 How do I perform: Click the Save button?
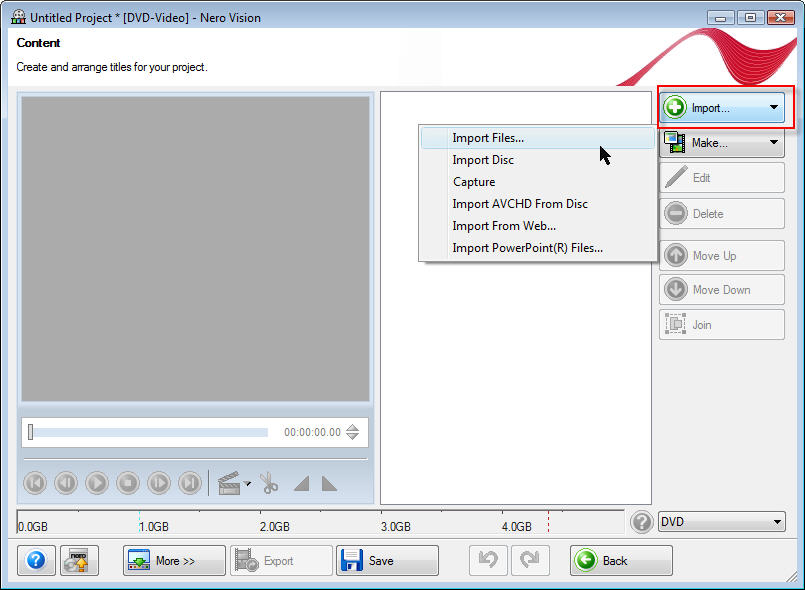coord(387,560)
